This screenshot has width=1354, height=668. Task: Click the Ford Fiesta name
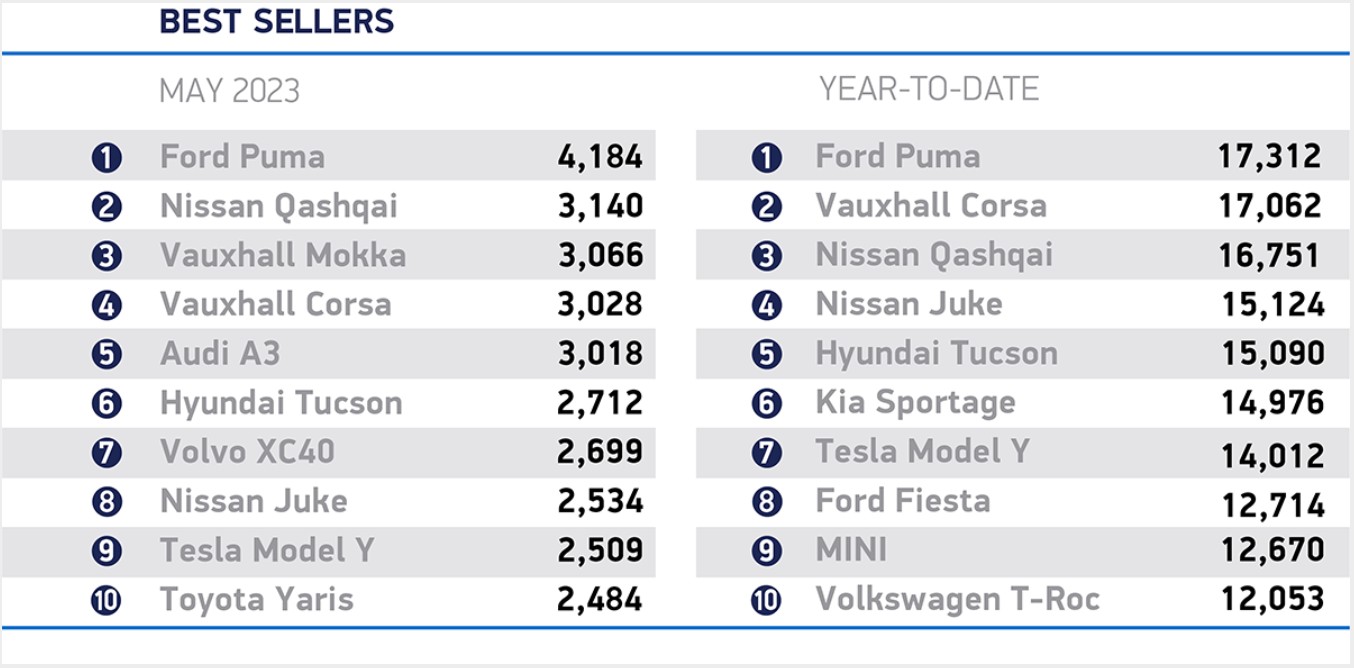point(903,501)
